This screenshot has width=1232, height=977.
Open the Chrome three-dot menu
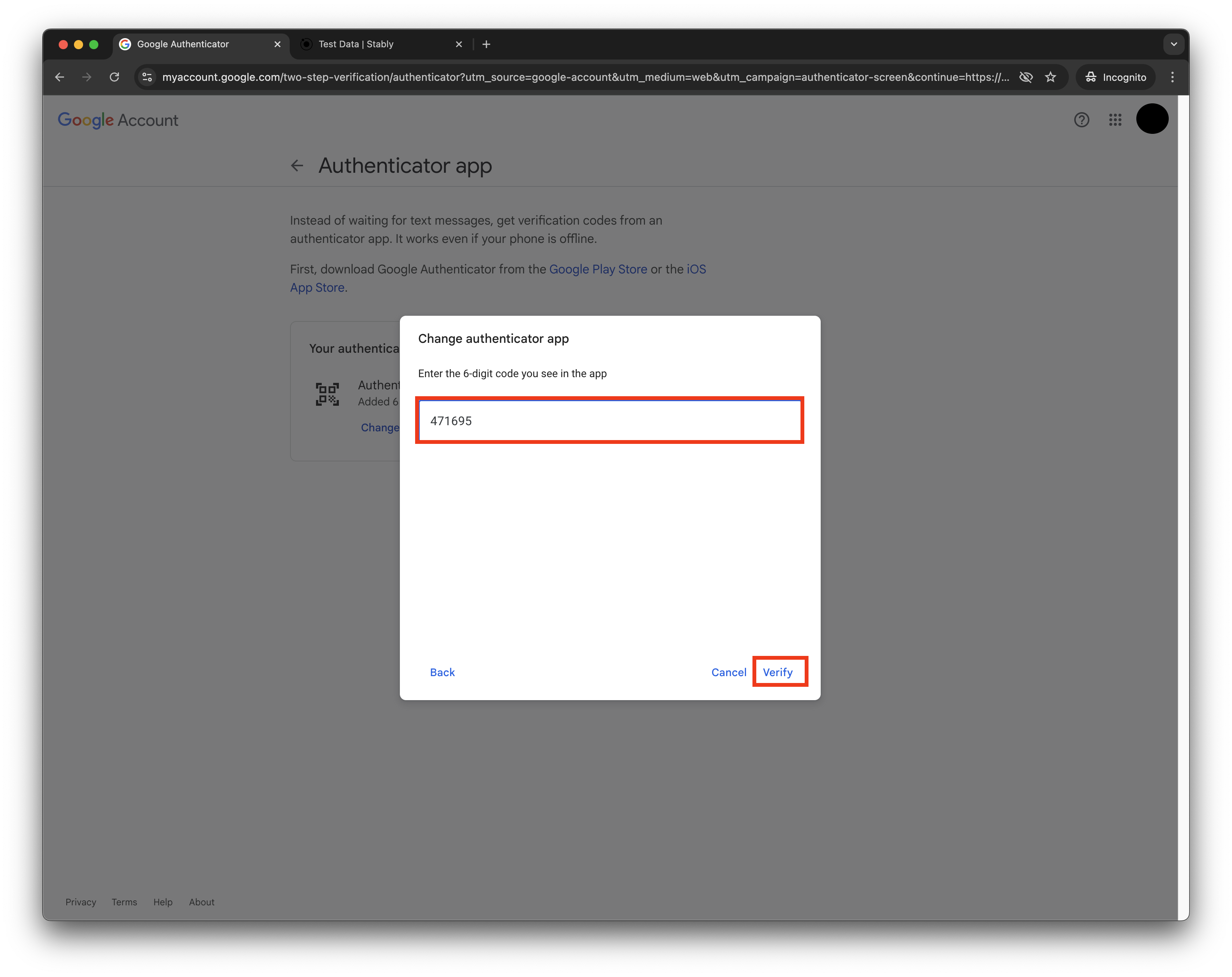[1172, 77]
